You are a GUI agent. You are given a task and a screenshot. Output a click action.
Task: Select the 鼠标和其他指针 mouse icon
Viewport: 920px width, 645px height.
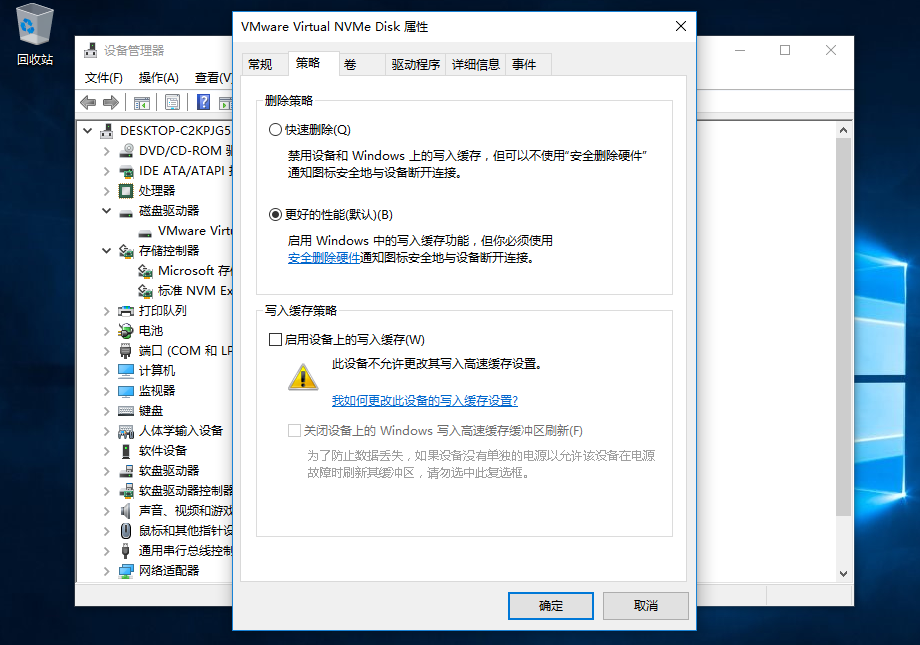click(126, 531)
